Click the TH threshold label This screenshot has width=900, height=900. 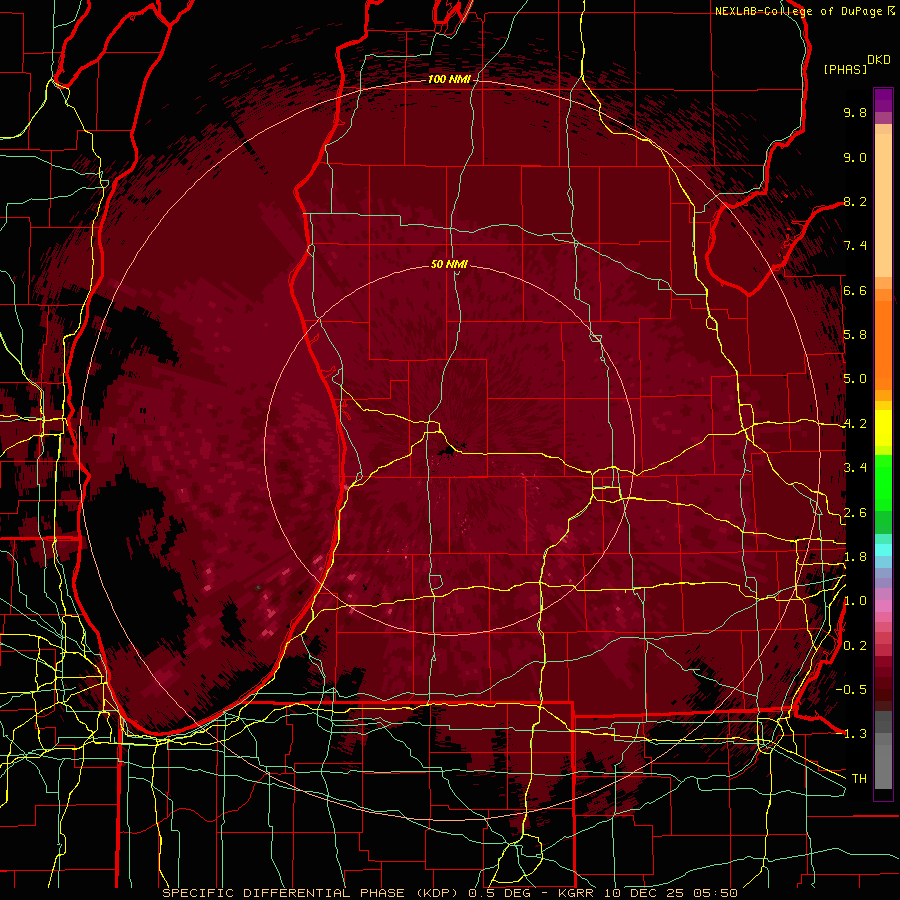point(859,779)
